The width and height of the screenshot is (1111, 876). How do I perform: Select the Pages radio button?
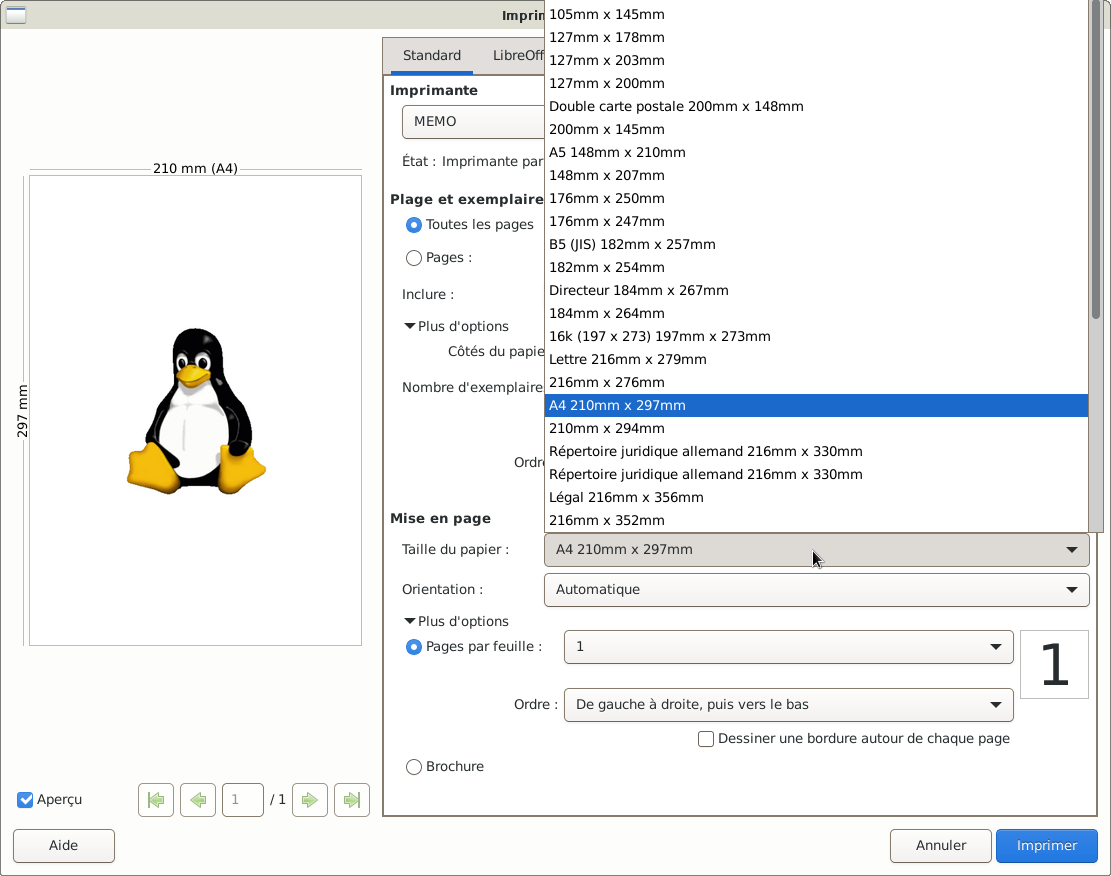(x=414, y=258)
